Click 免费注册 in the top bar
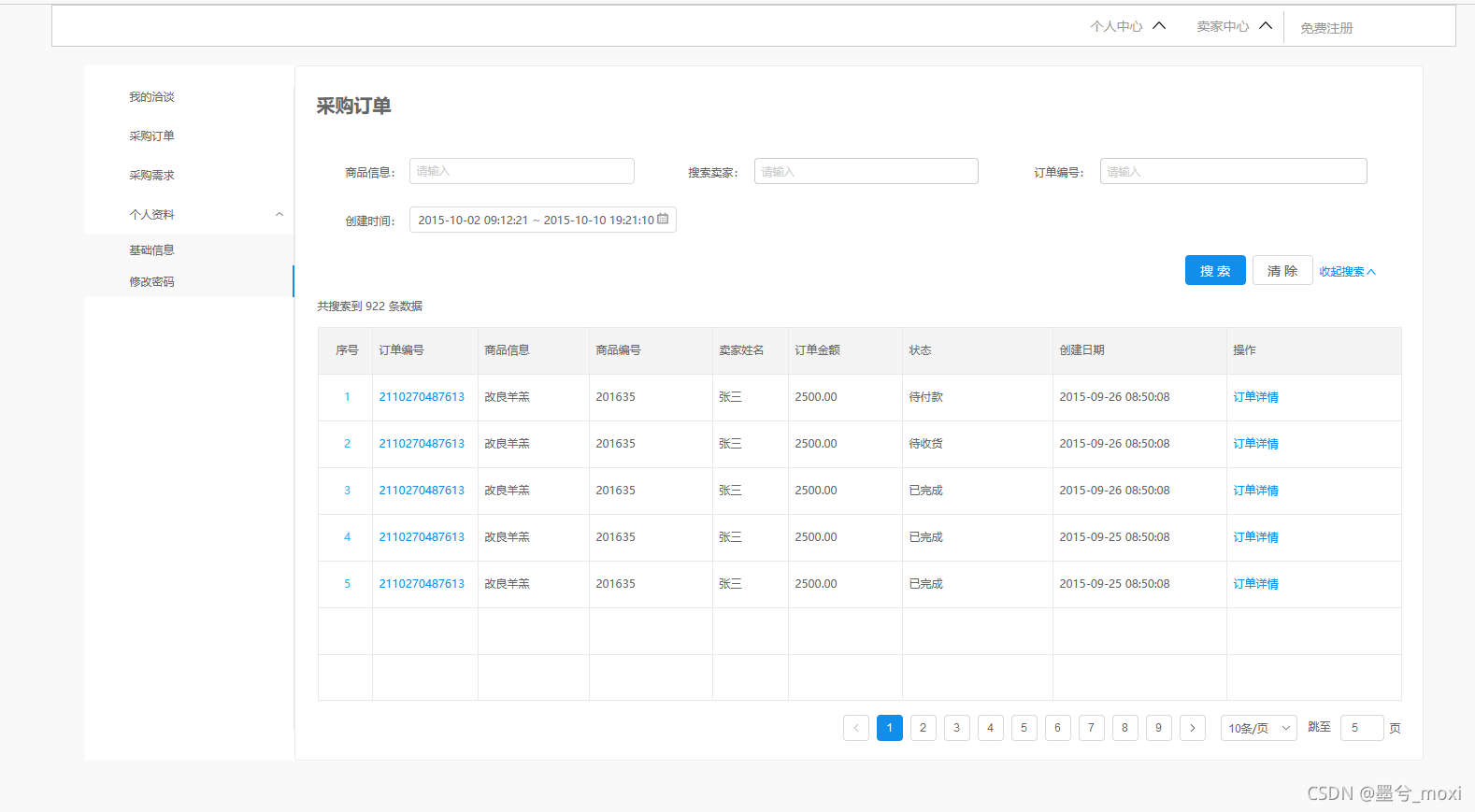The image size is (1475, 812). (x=1326, y=28)
